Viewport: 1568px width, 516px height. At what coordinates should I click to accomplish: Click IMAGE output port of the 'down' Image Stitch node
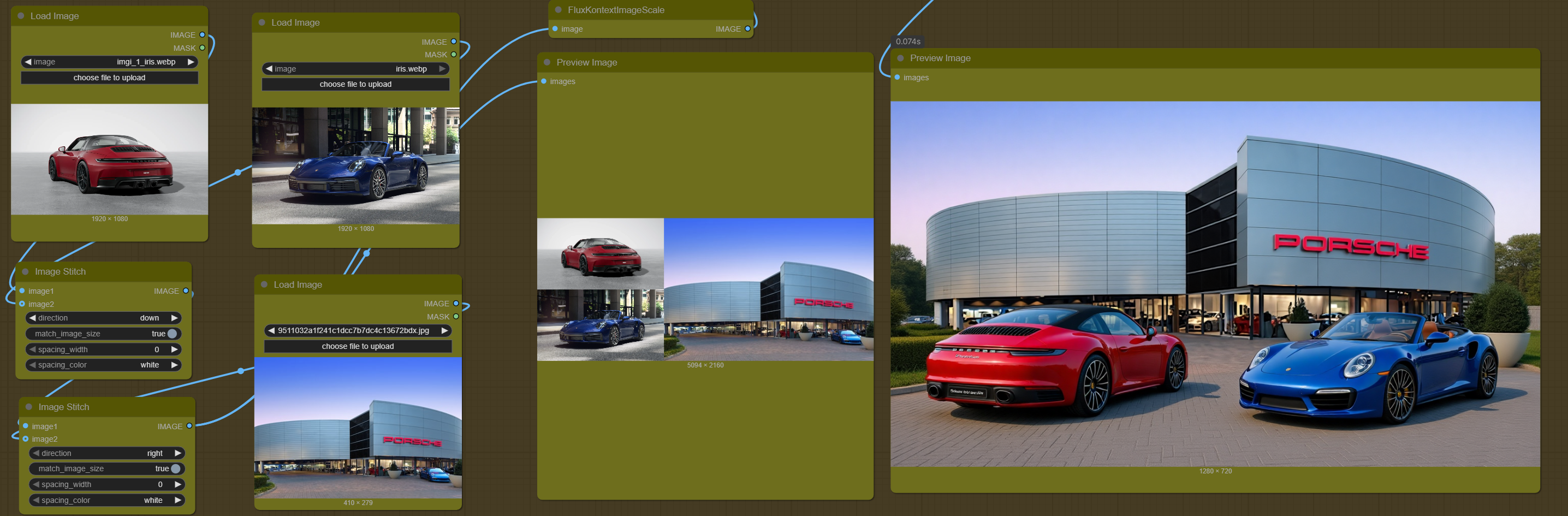186,291
